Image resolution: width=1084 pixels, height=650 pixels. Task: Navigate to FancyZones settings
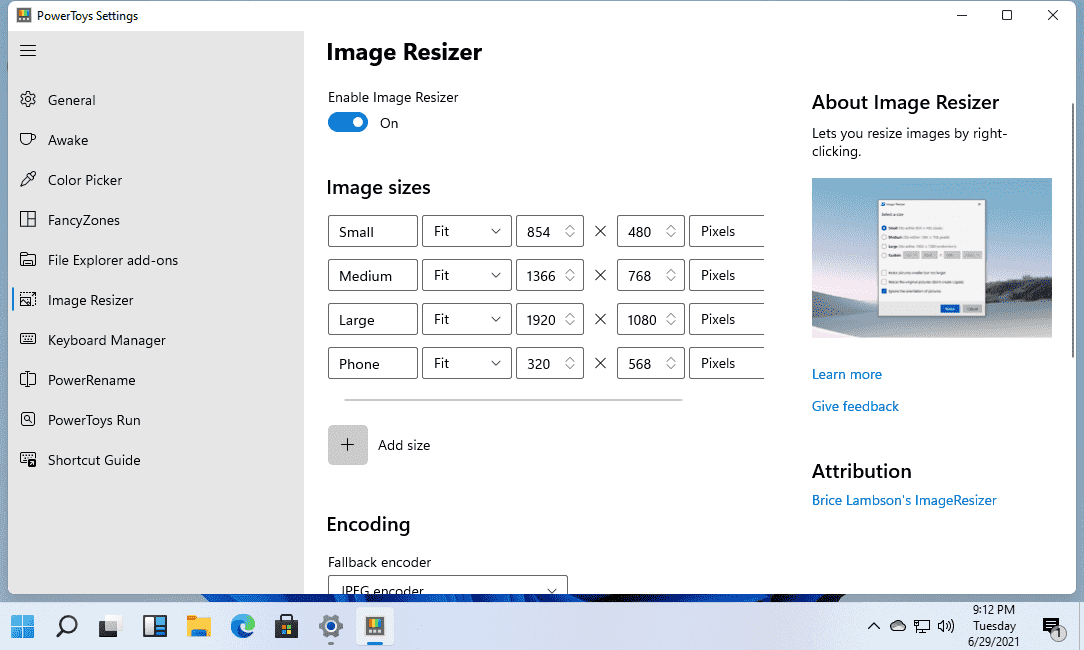pyautogui.click(x=158, y=220)
